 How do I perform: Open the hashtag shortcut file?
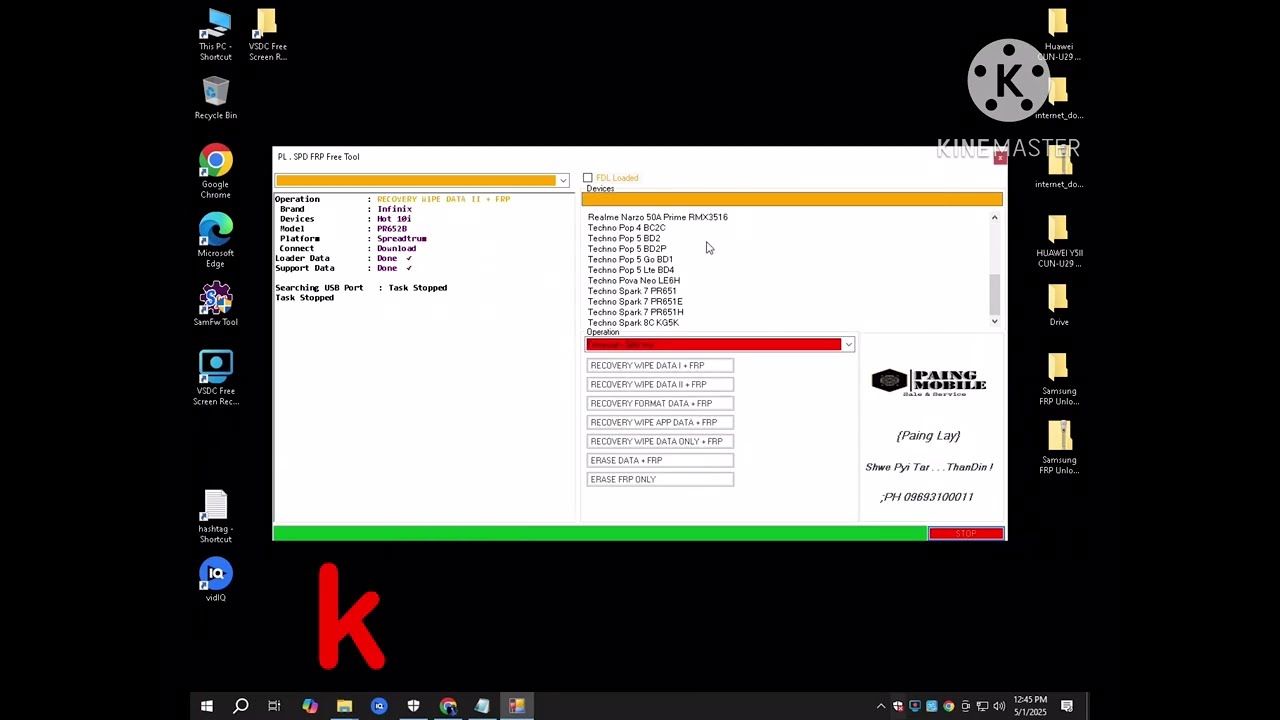pos(215,516)
